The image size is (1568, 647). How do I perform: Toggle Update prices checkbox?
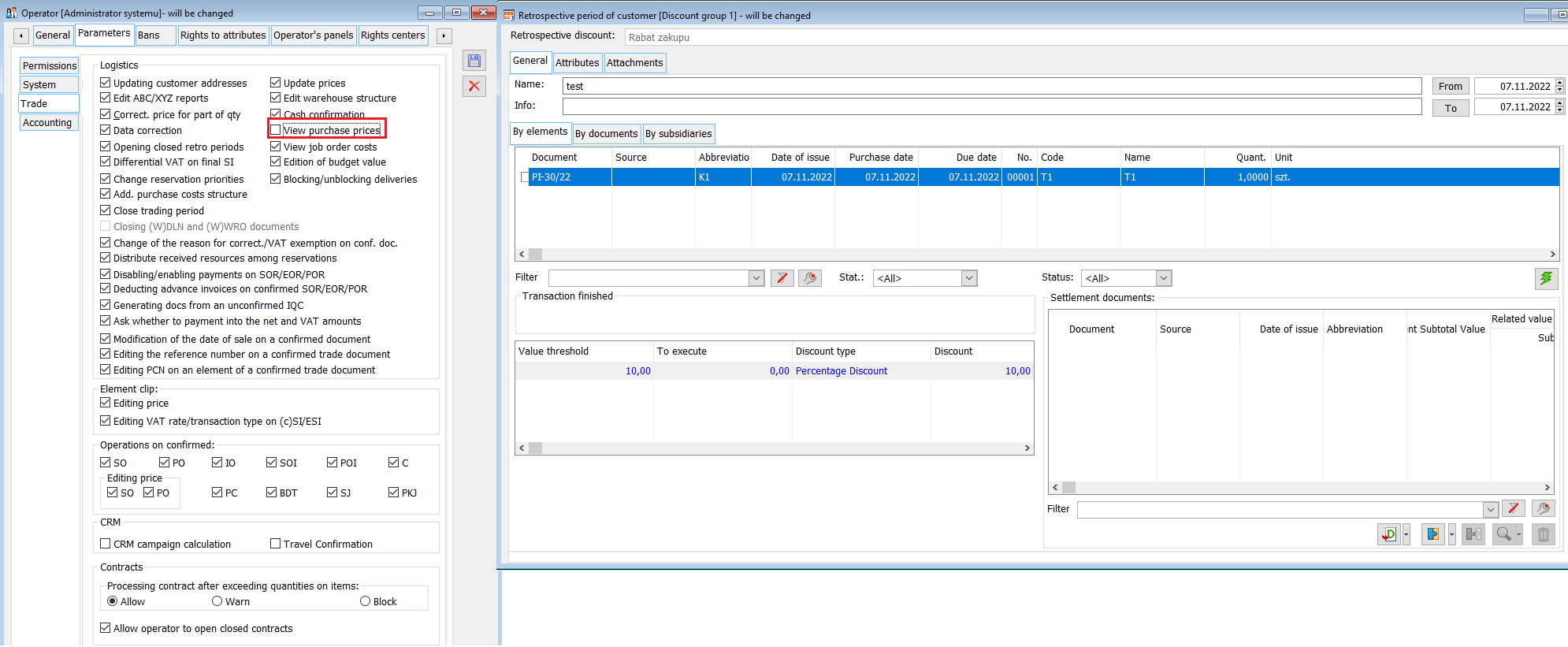tap(275, 83)
